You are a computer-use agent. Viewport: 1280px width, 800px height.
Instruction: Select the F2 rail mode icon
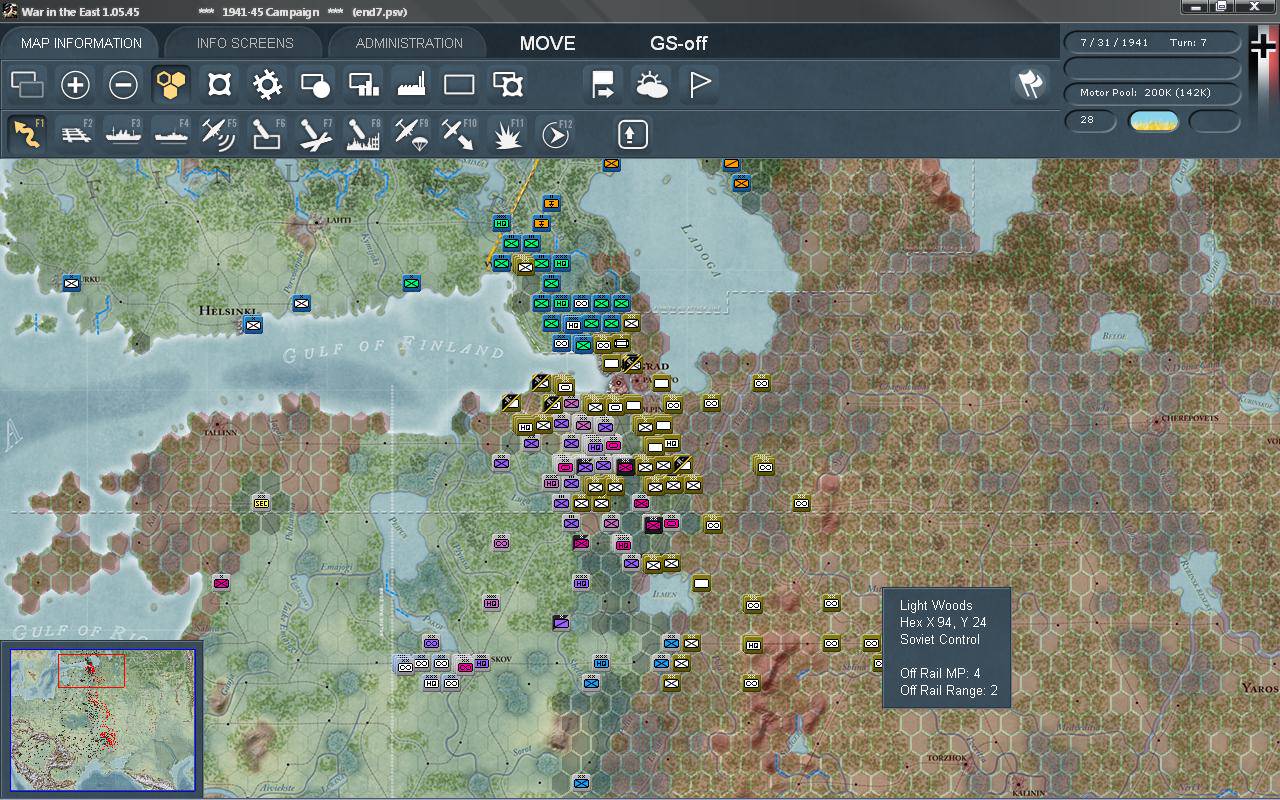click(75, 133)
